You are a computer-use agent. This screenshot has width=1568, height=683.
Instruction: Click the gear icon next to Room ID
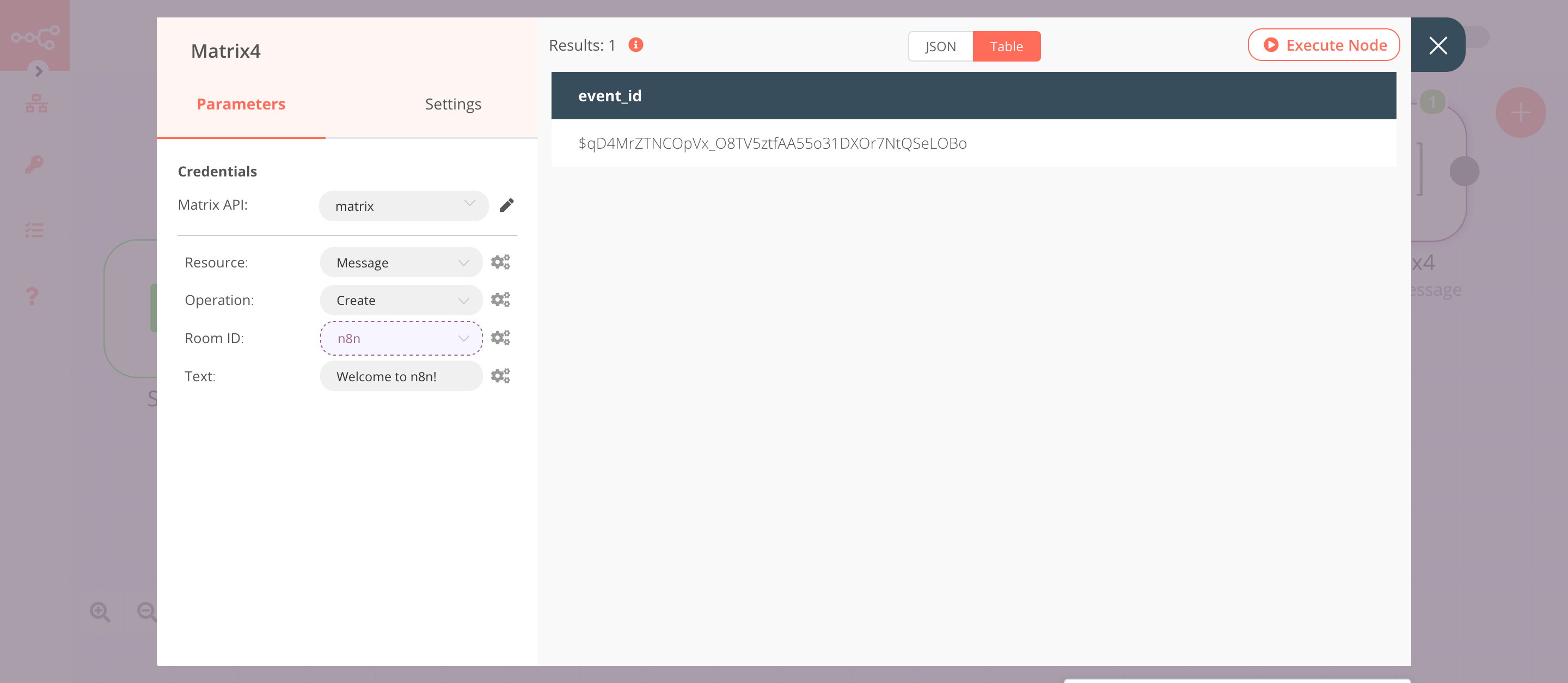[500, 338]
